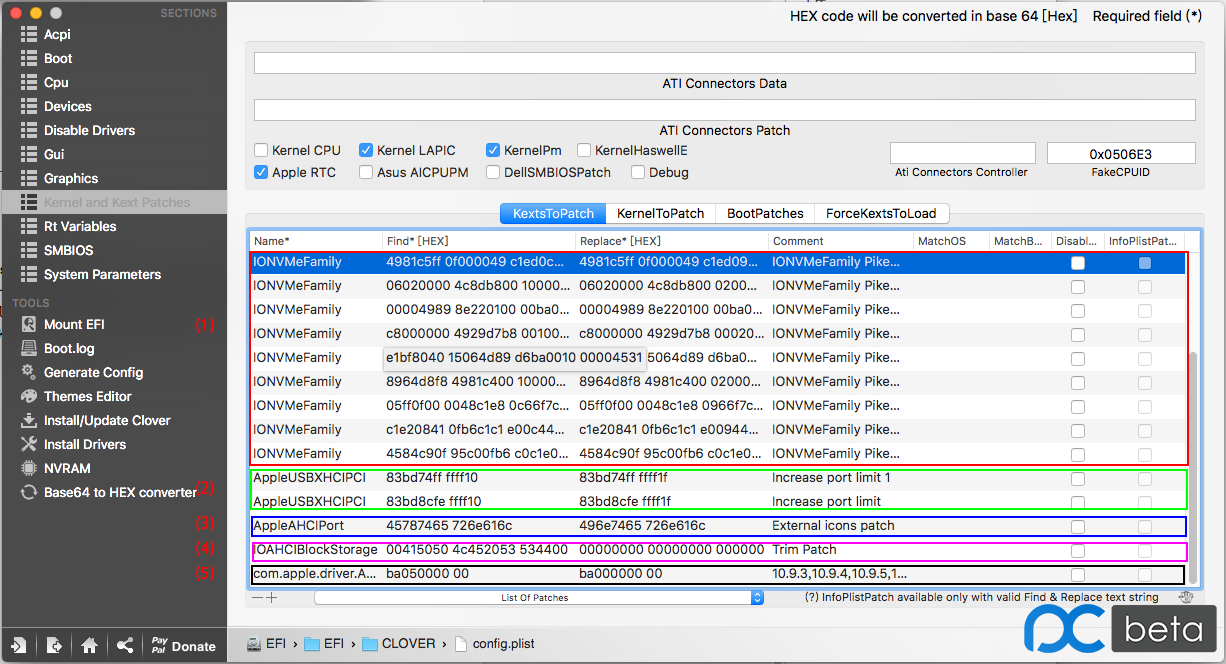
Task: Click the export configuration icon
Action: 54,645
